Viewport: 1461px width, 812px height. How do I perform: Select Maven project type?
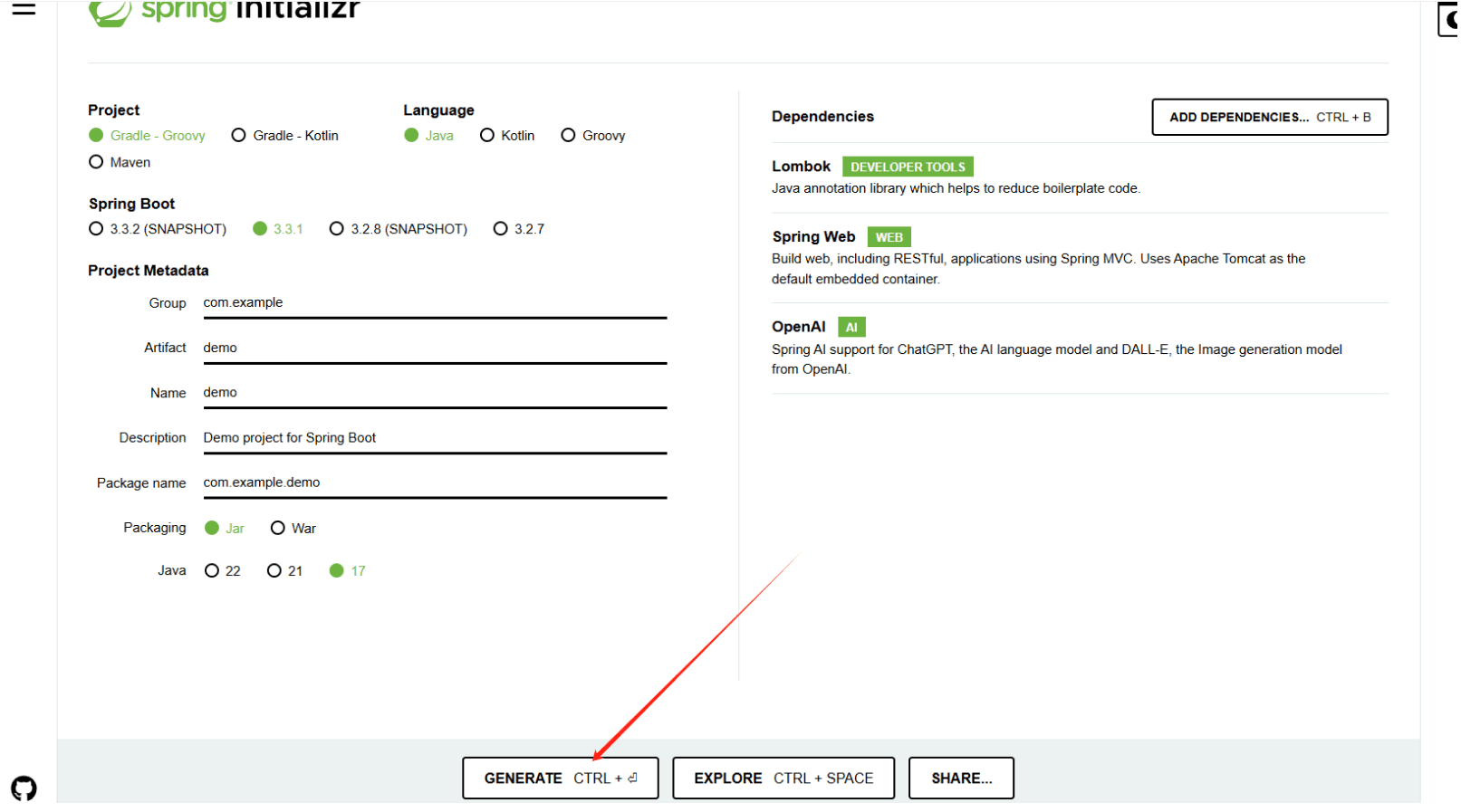tap(120, 162)
